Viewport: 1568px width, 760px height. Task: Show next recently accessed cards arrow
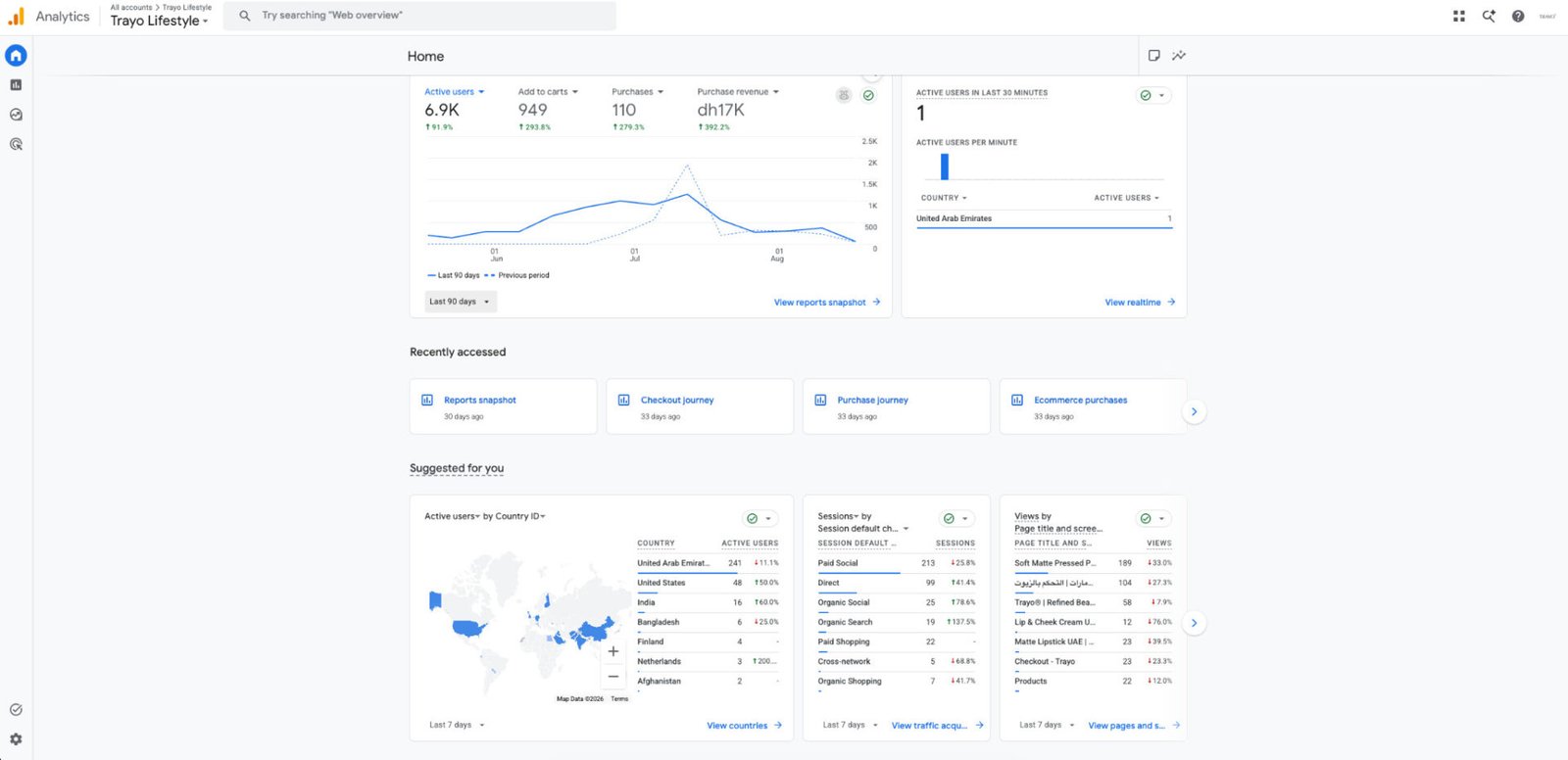pos(1194,411)
